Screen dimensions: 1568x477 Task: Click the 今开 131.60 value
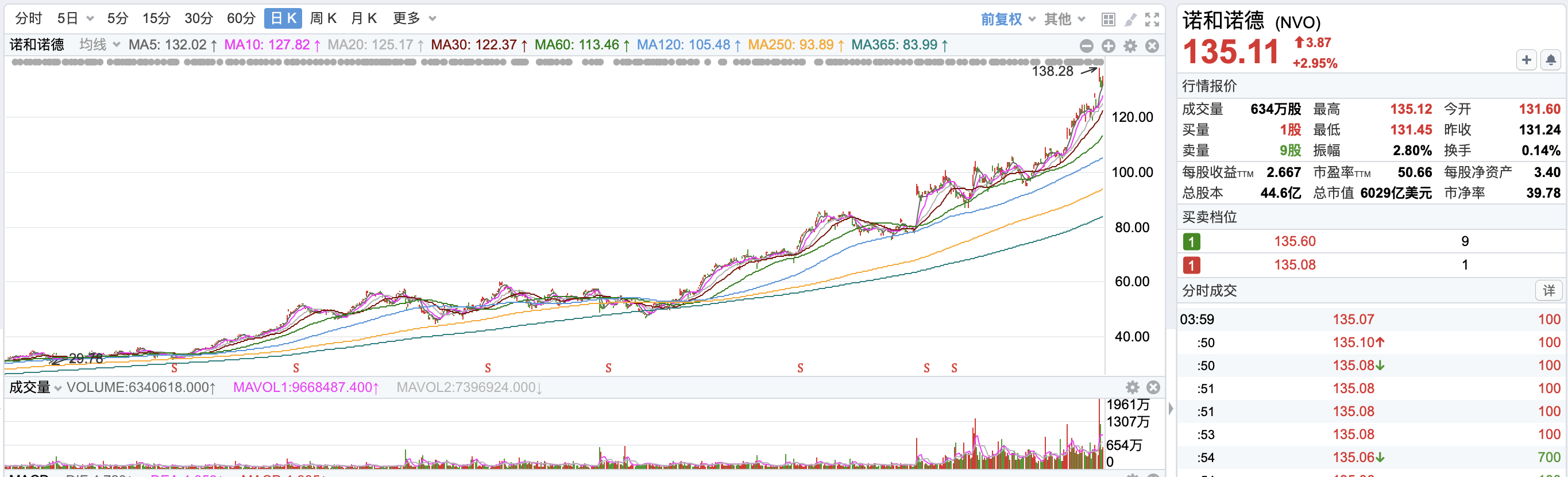pyautogui.click(x=1539, y=109)
